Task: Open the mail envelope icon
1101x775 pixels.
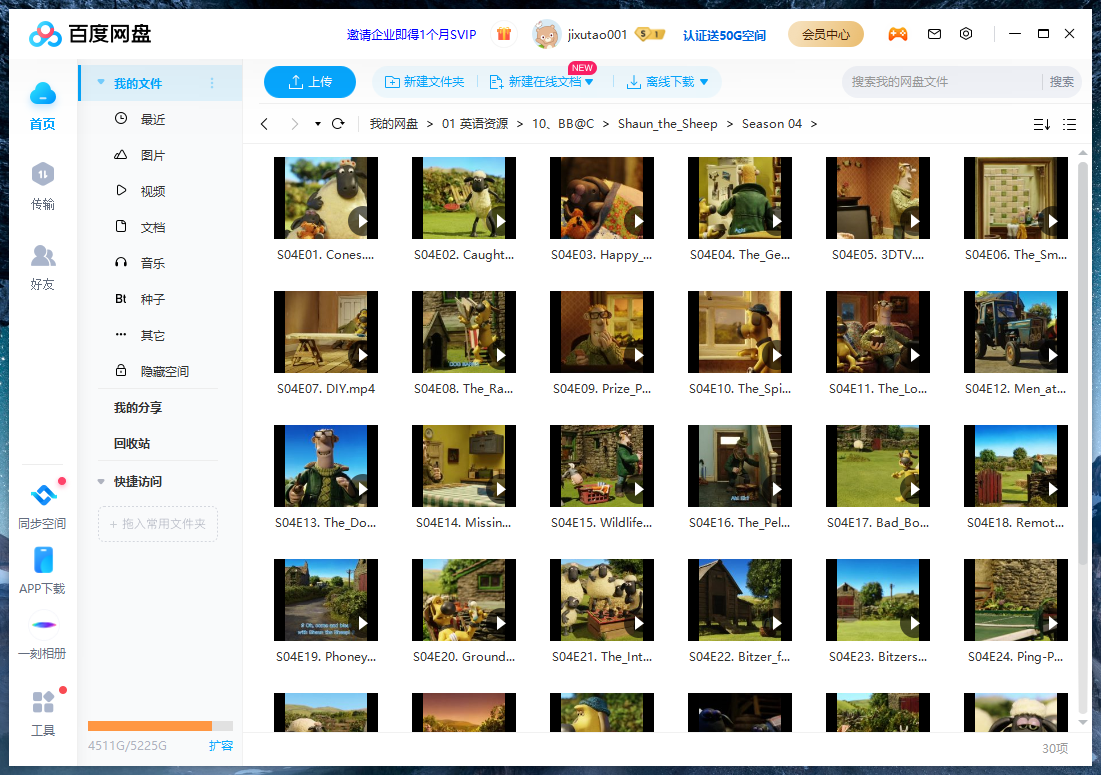Action: [934, 34]
